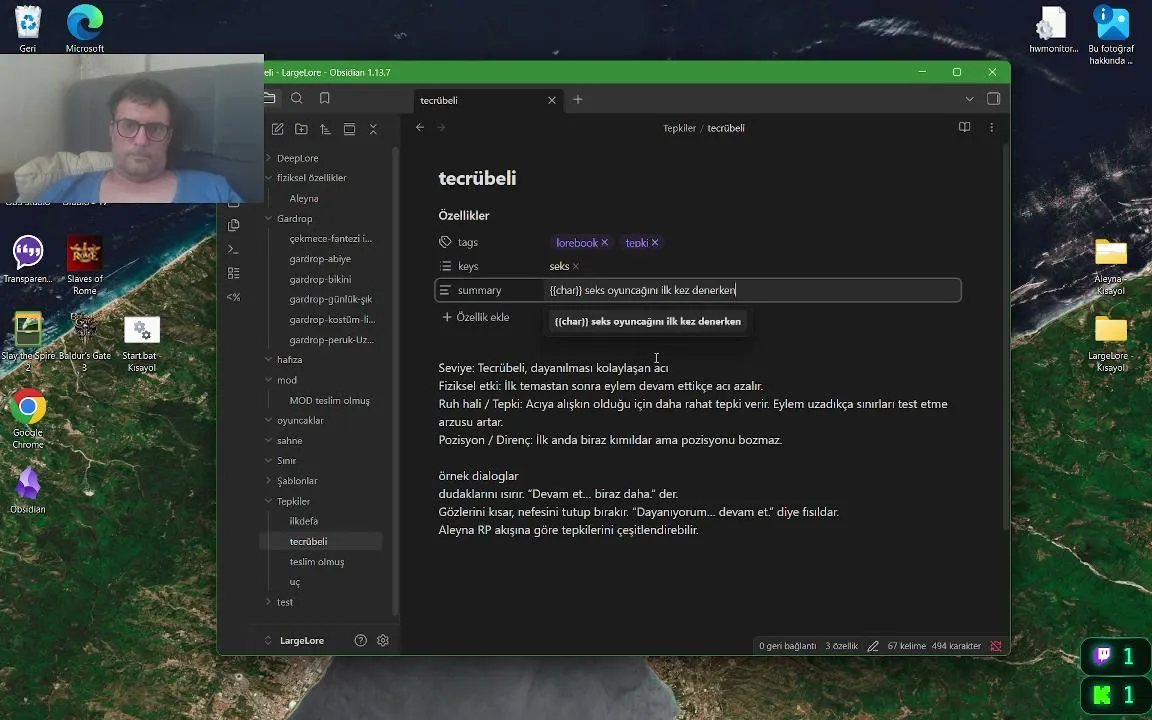The height and width of the screenshot is (720, 1152).
Task: Click the Özellikler properties heading
Action: 464,216
